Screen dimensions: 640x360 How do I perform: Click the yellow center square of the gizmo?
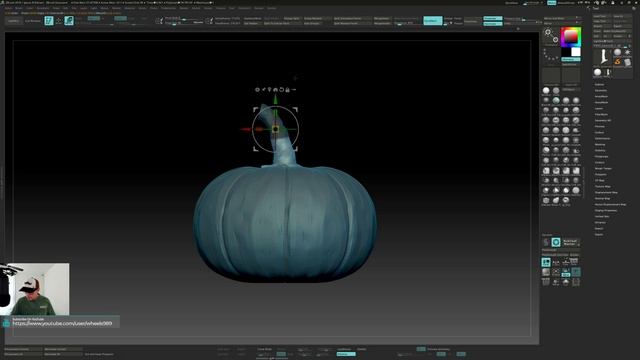point(276,129)
